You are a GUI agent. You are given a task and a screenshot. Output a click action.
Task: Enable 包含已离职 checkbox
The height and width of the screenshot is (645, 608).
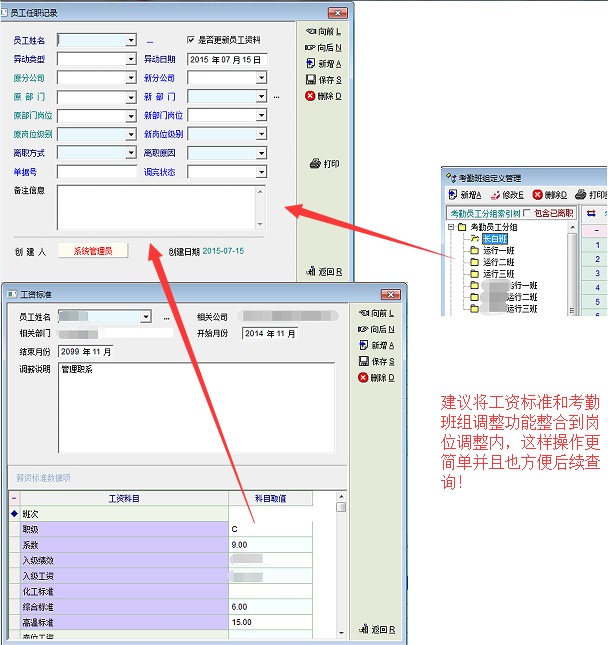(x=528, y=213)
